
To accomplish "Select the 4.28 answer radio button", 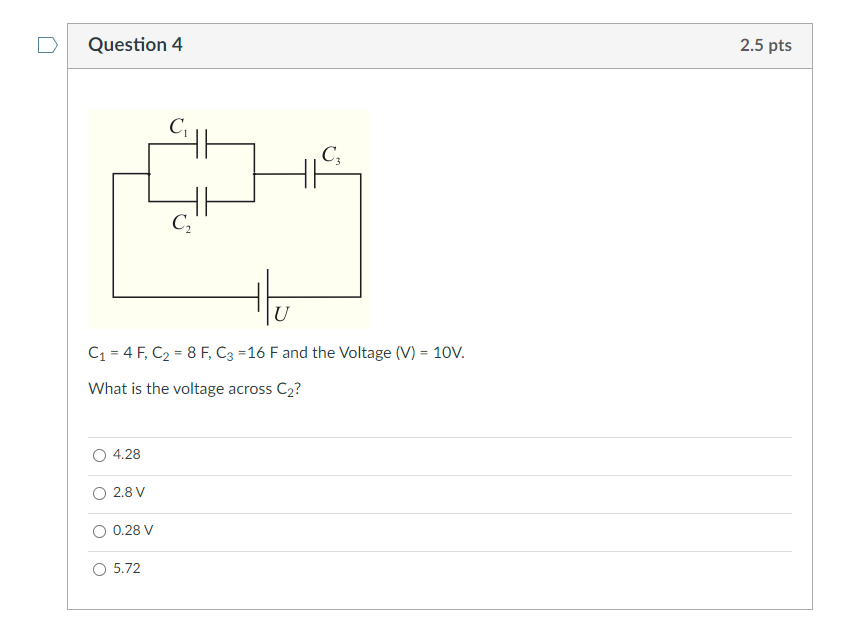I will (x=99, y=454).
